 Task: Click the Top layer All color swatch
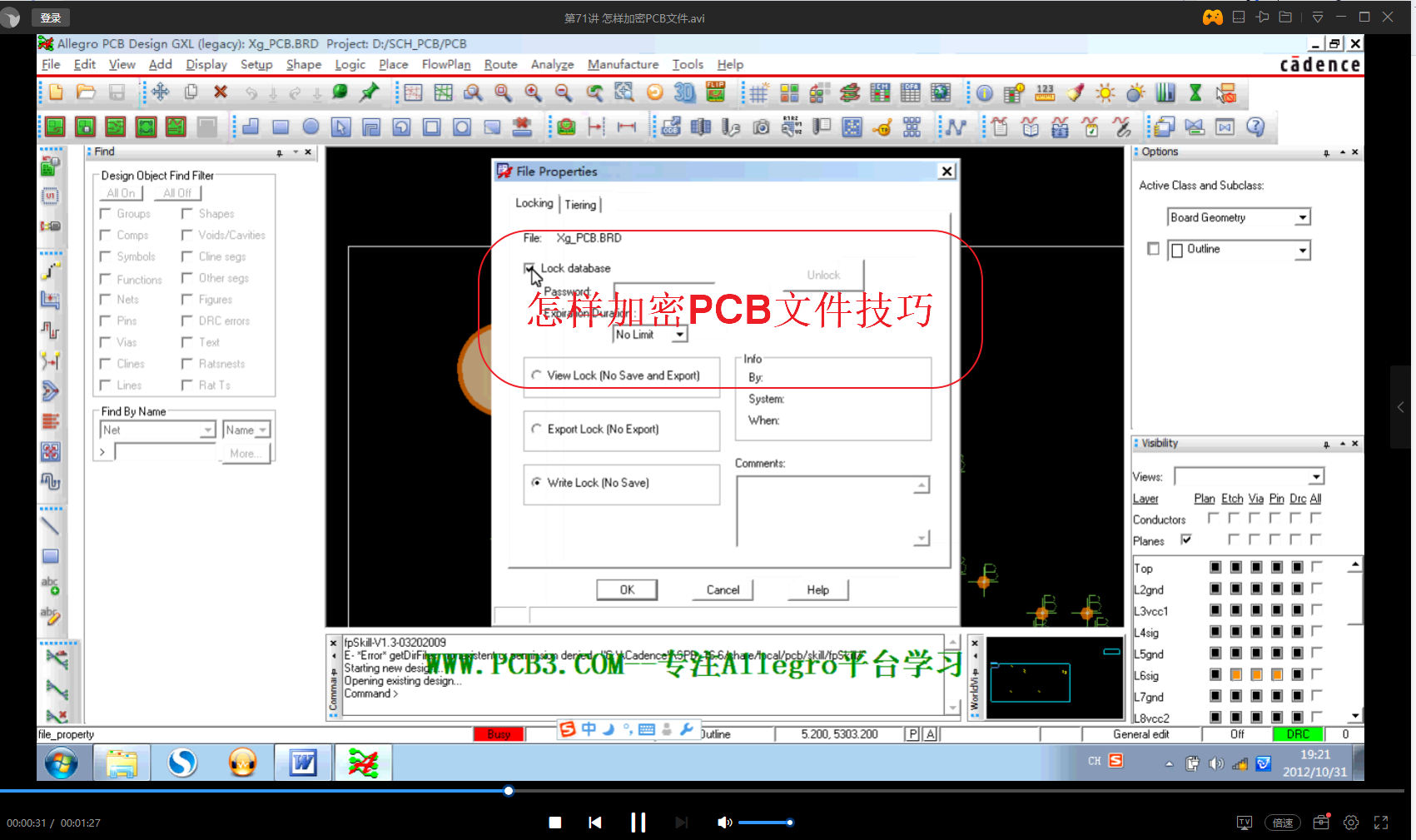(x=1316, y=567)
